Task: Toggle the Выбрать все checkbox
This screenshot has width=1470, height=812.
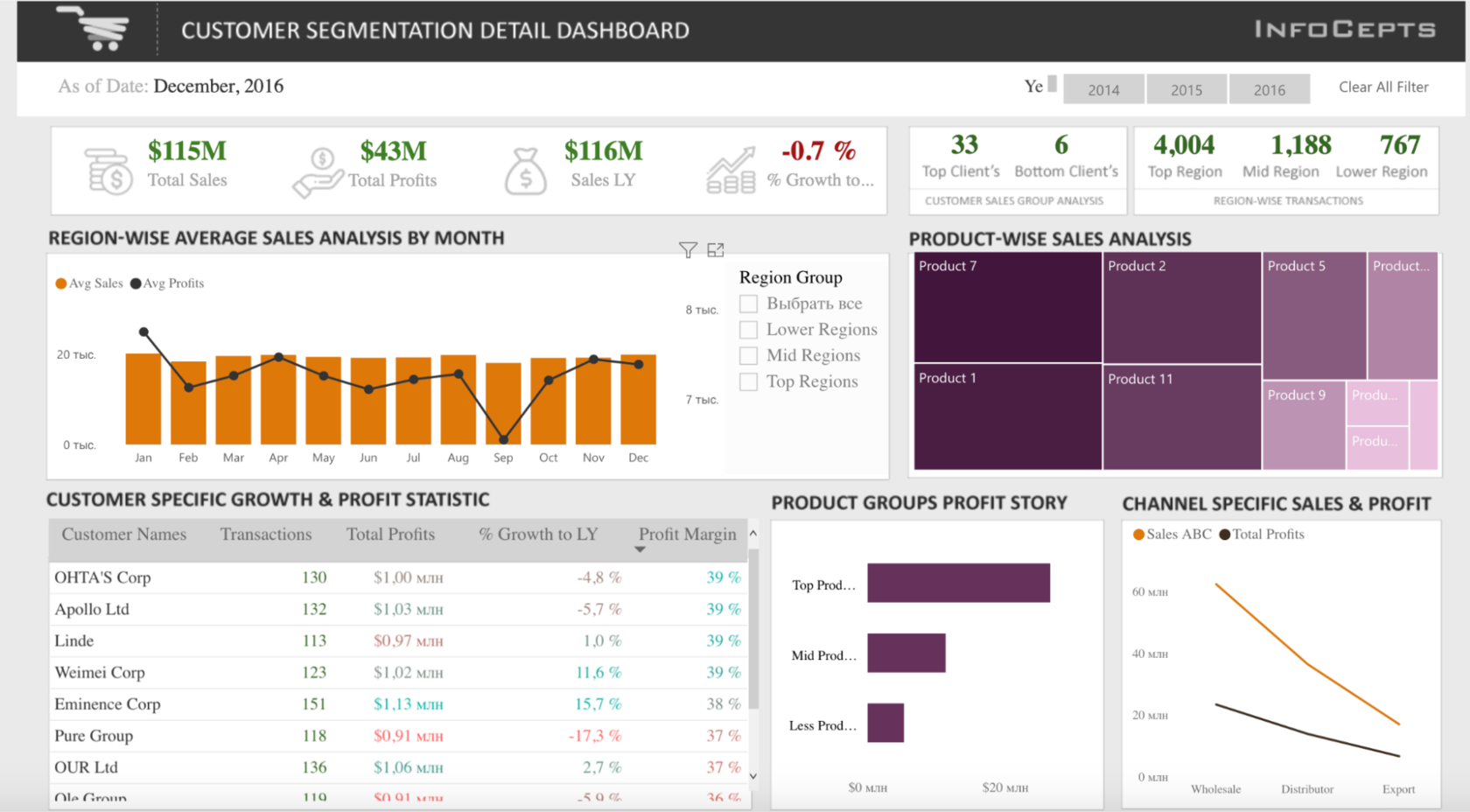Action: (748, 304)
